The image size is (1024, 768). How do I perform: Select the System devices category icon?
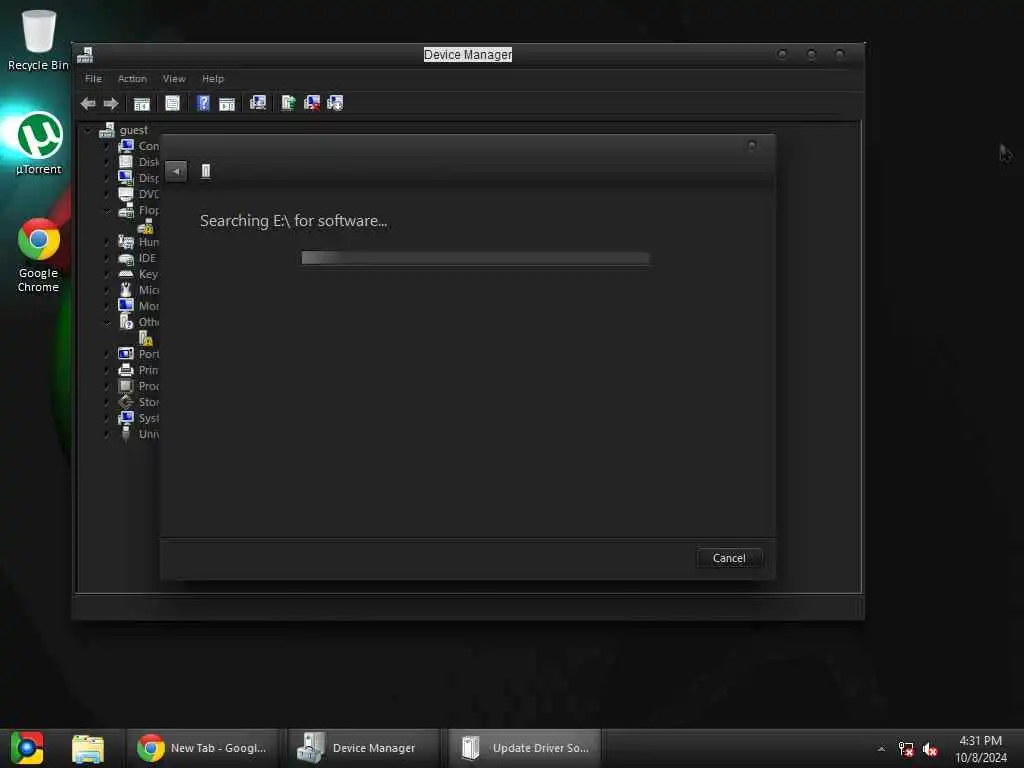(126, 418)
